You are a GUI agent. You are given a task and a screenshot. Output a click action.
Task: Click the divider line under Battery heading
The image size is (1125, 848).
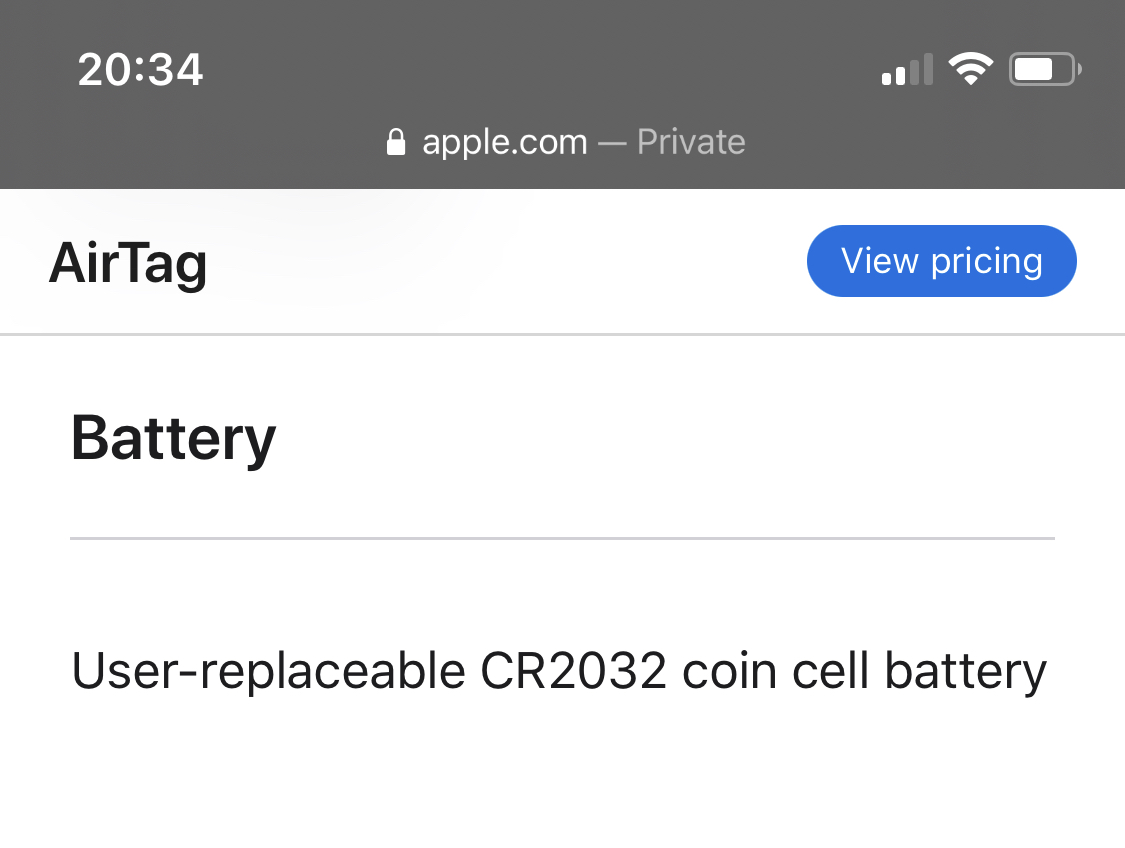click(x=562, y=538)
